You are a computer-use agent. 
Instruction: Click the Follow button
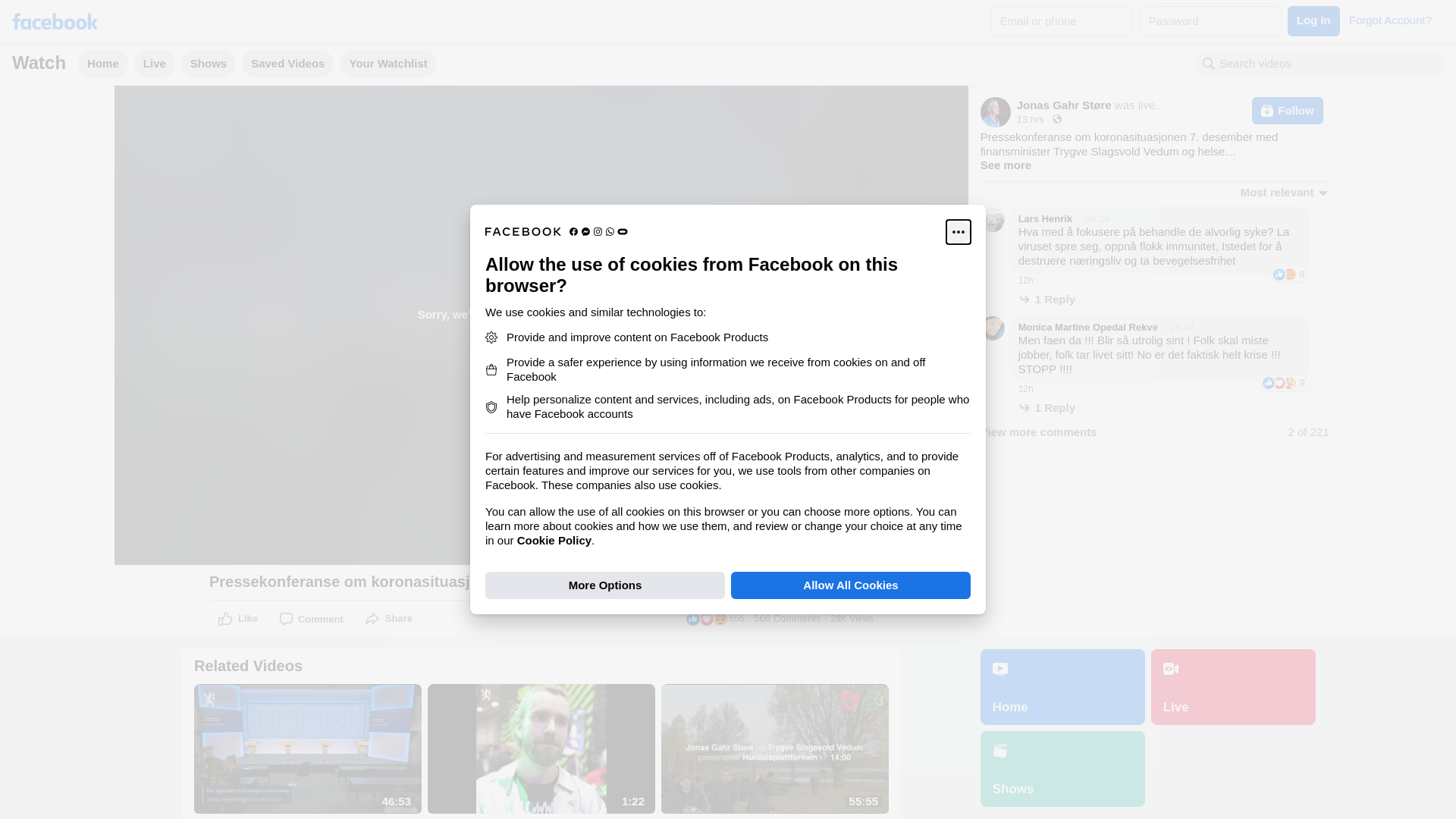1287,111
